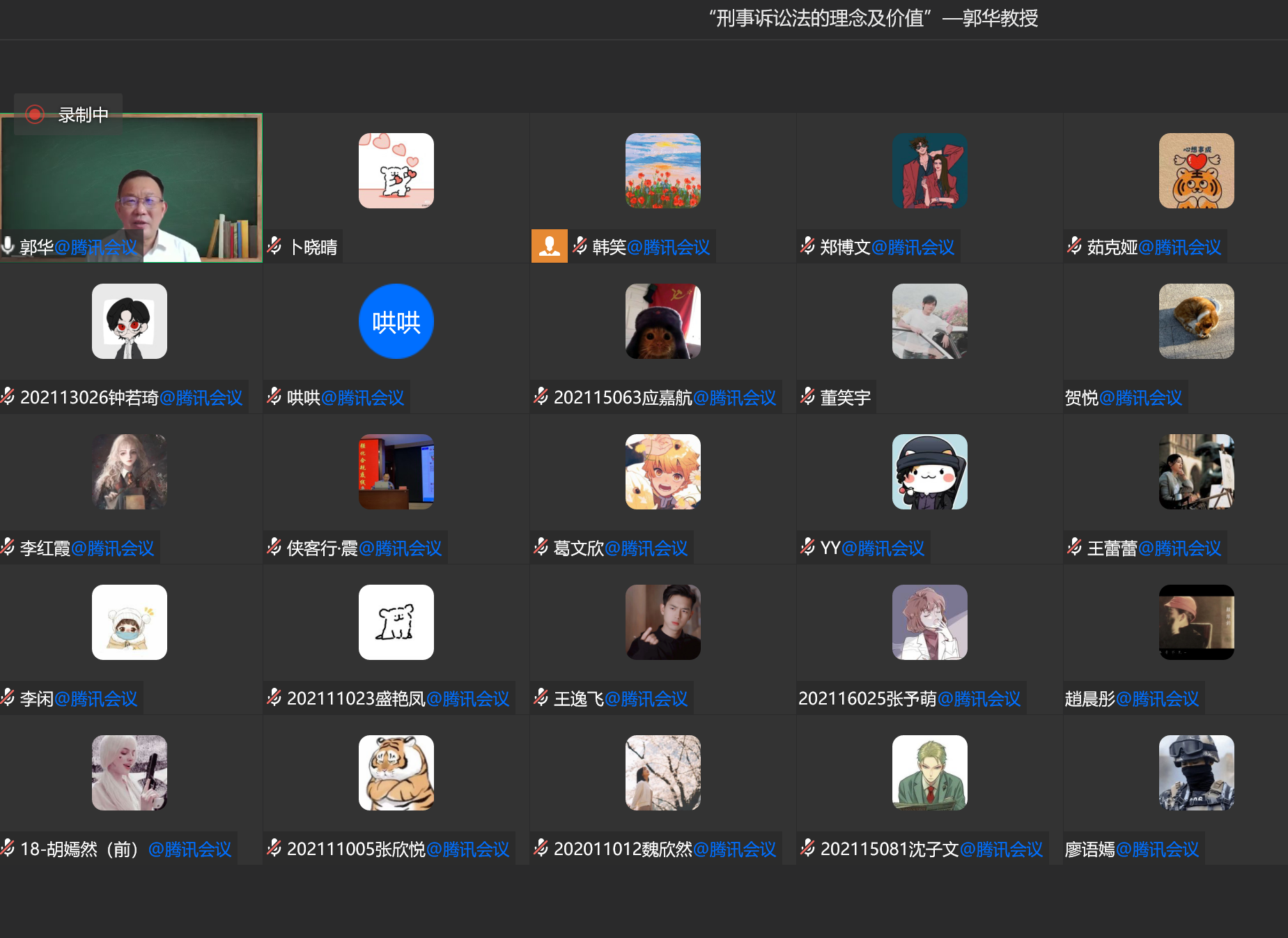Click the muted mic icon next to 卜晓晴

coord(274,246)
